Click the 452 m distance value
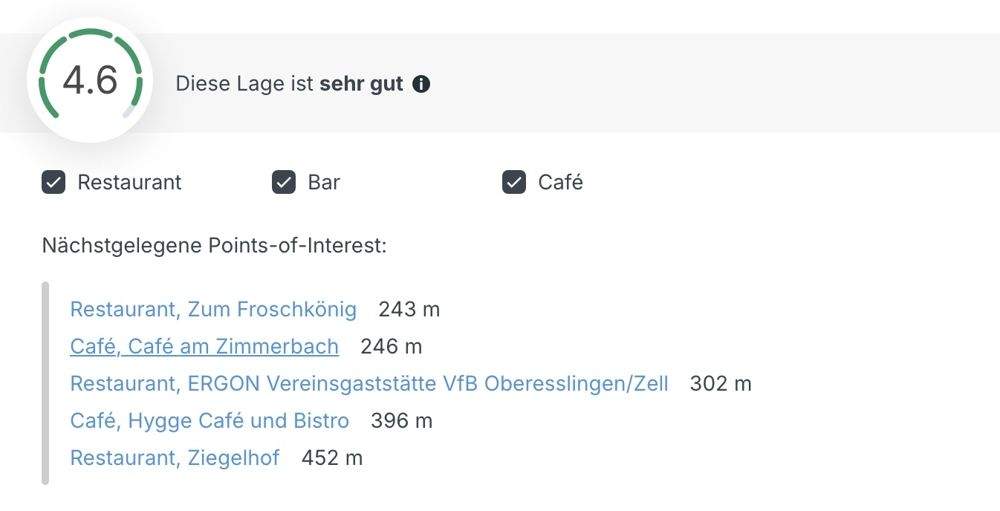The image size is (1000, 511). click(x=332, y=458)
